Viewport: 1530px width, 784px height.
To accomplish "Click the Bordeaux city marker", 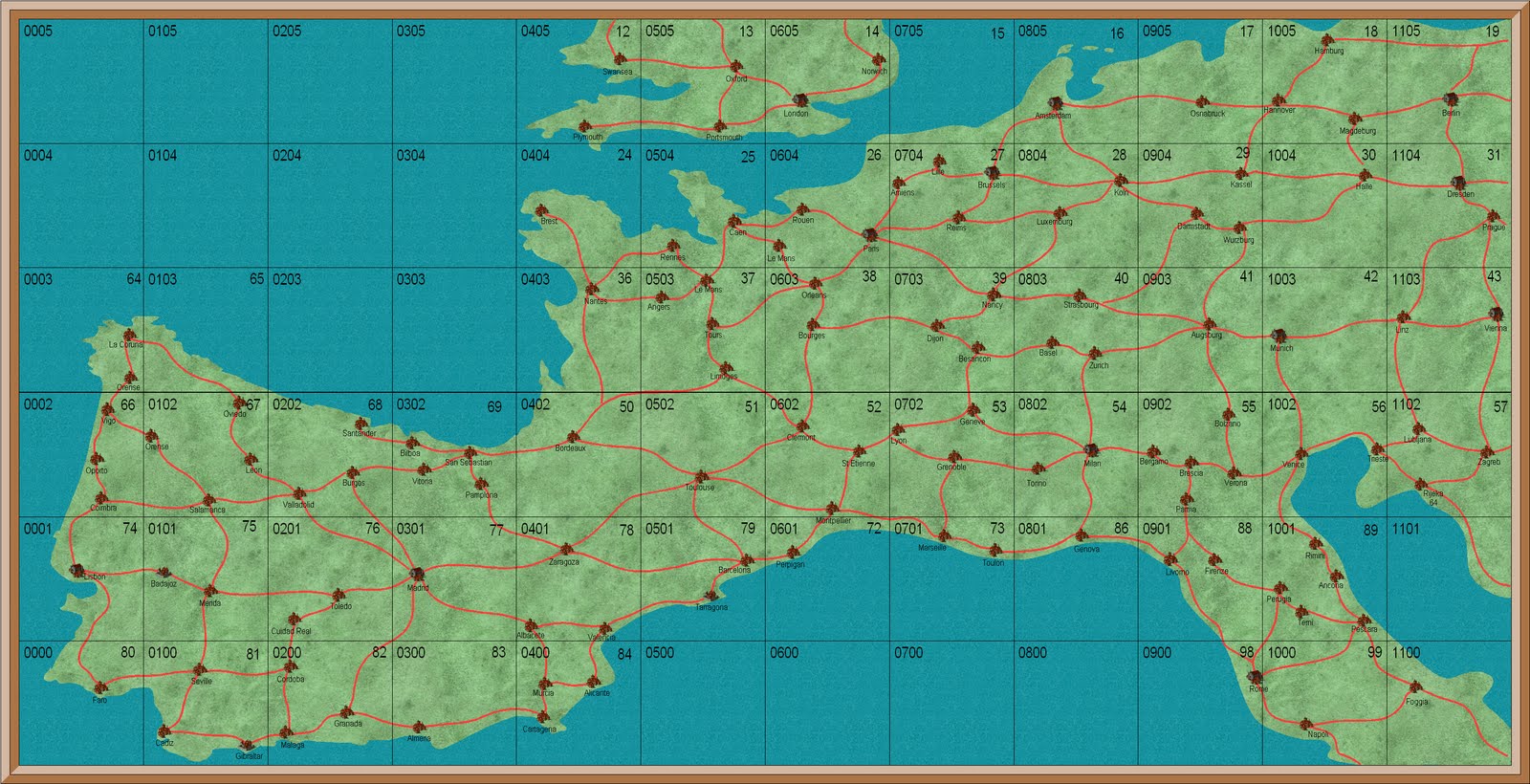I will [x=573, y=437].
